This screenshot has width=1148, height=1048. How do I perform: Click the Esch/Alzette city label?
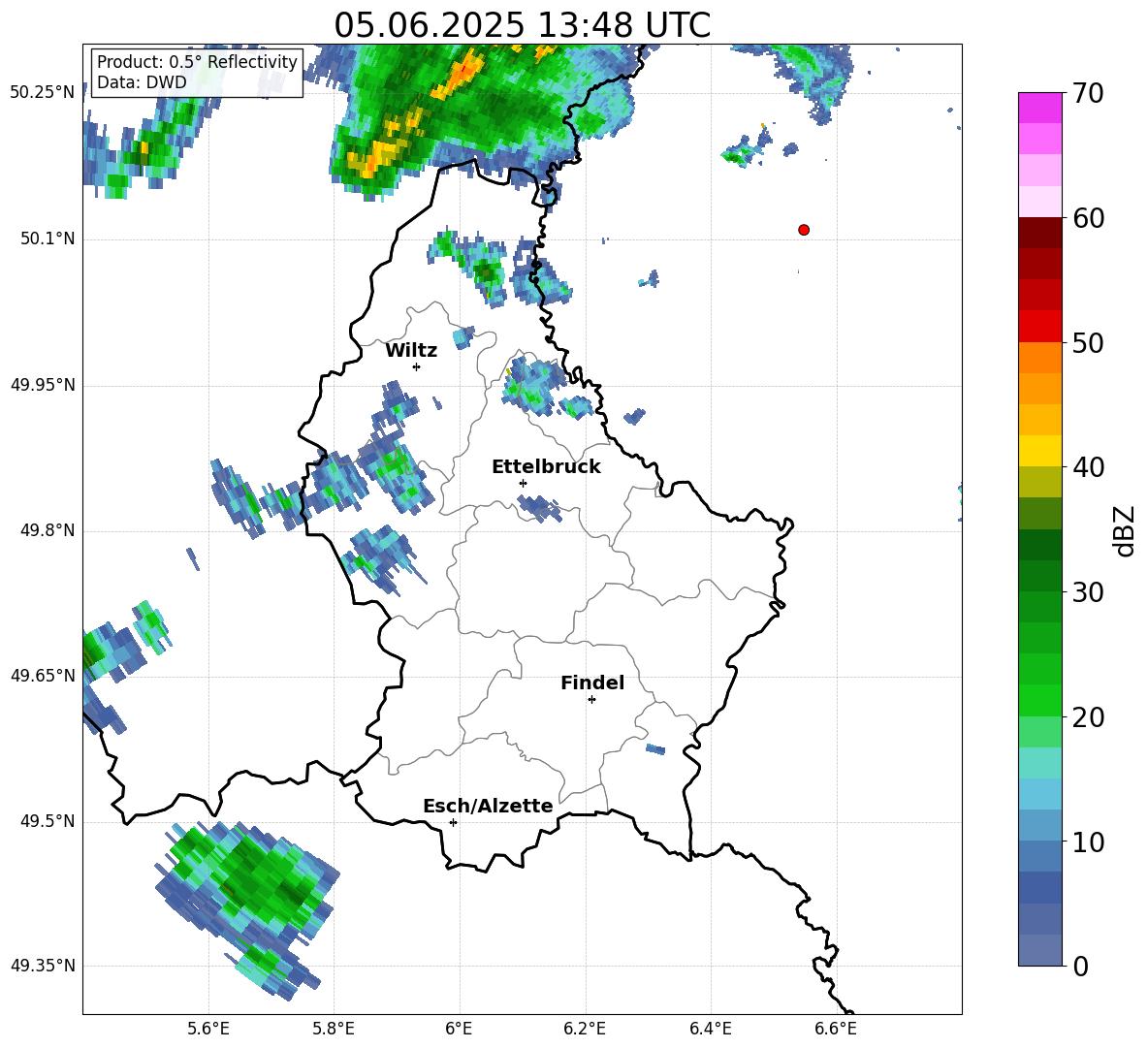point(488,806)
